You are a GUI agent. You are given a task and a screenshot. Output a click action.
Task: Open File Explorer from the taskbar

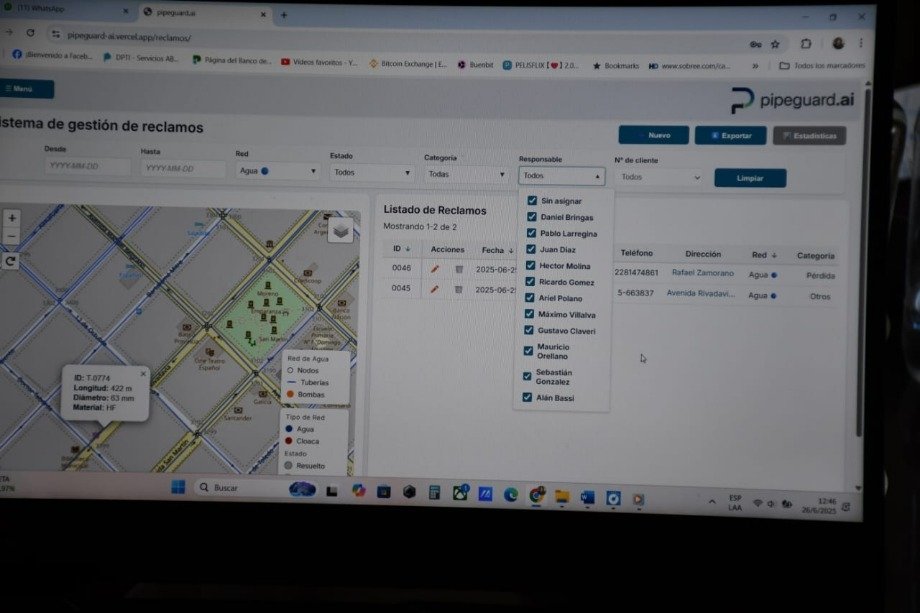pyautogui.click(x=562, y=497)
